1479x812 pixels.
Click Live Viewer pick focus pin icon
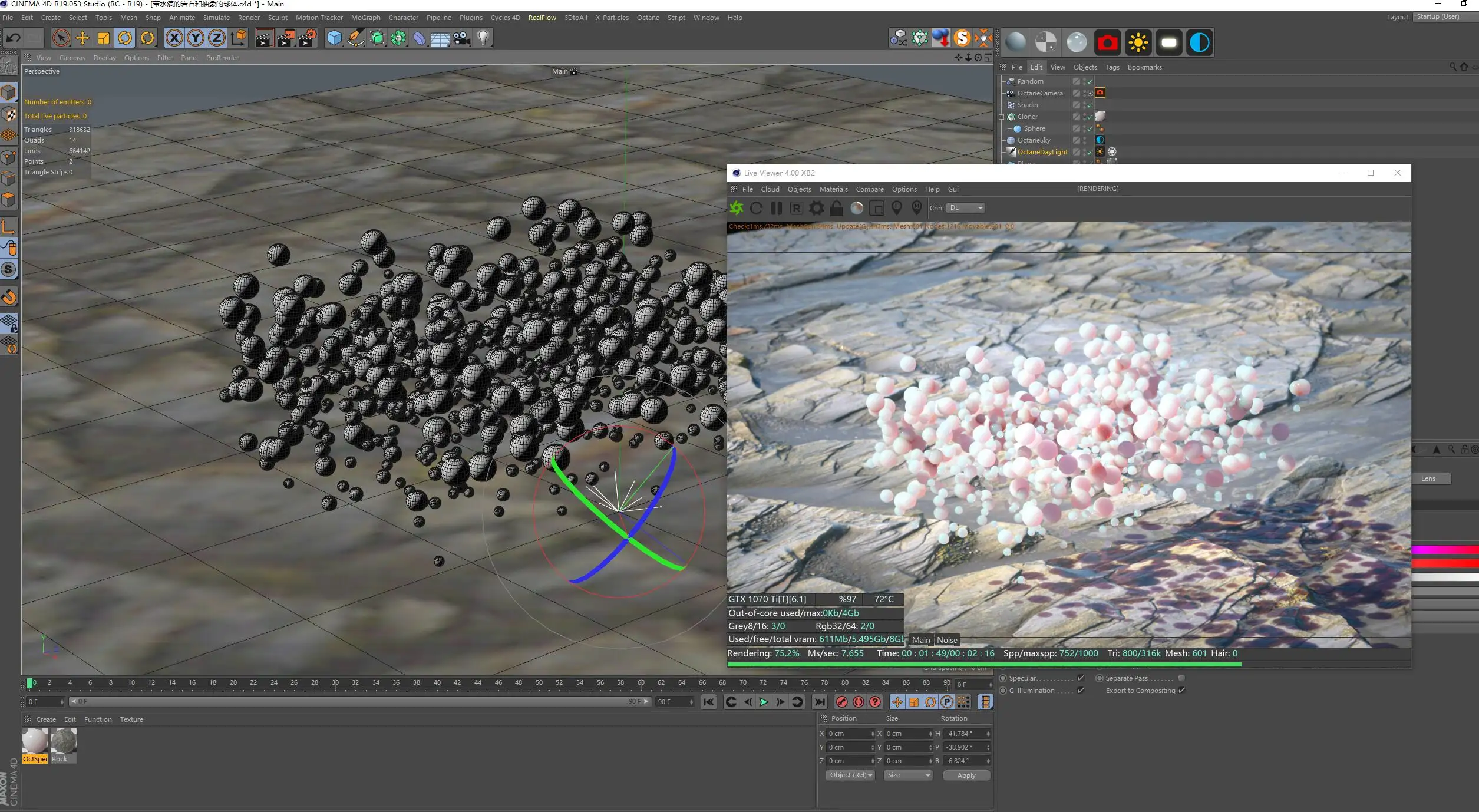click(x=897, y=208)
